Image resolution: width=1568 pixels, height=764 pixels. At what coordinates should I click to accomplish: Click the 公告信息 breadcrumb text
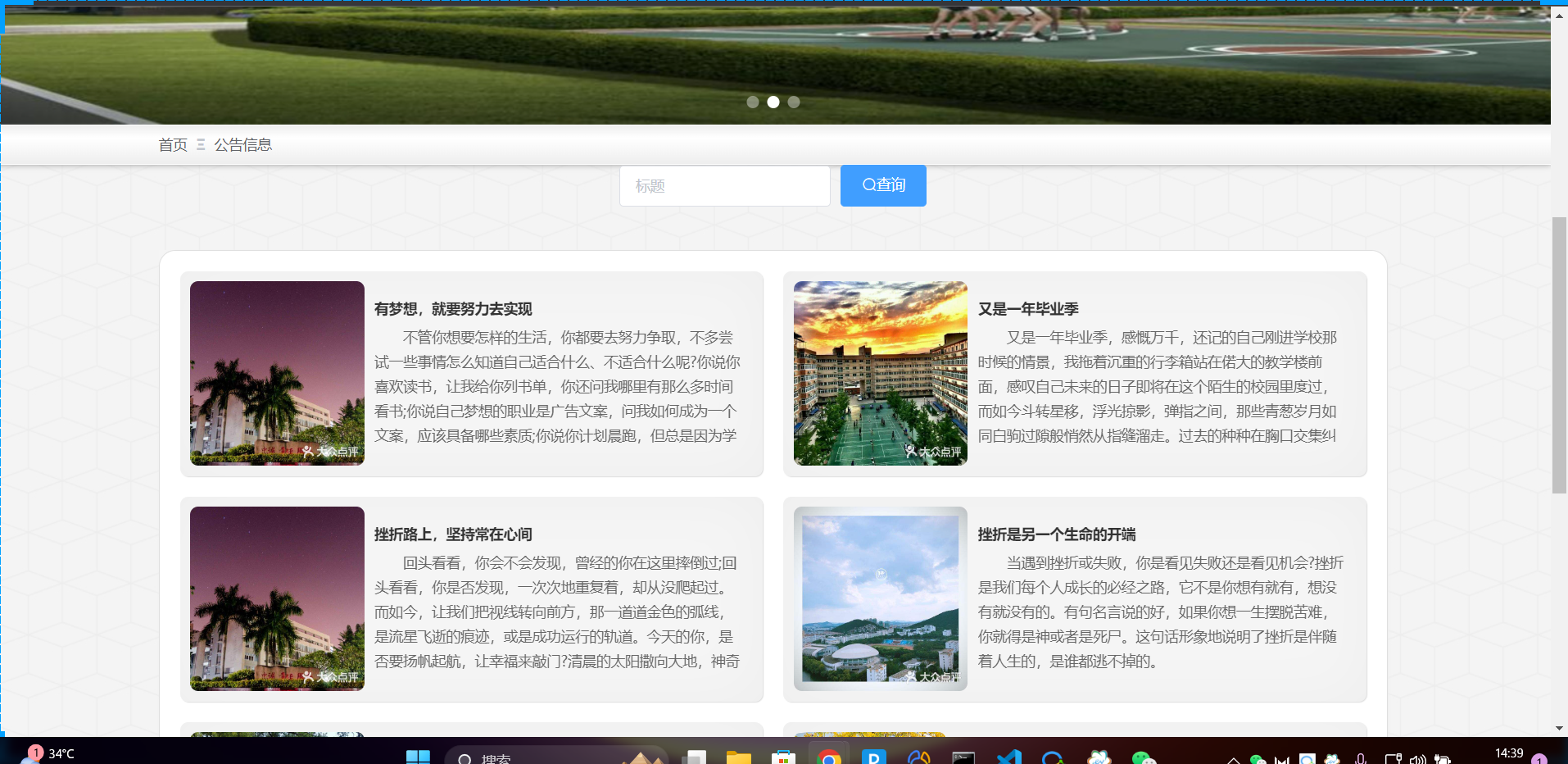click(243, 145)
